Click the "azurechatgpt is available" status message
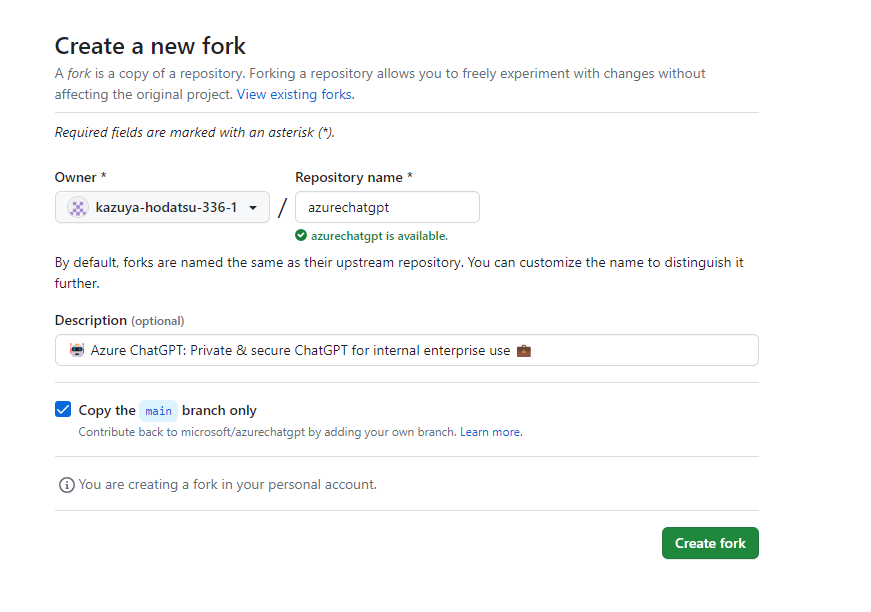Image resolution: width=871 pixels, height=612 pixels. [x=378, y=236]
